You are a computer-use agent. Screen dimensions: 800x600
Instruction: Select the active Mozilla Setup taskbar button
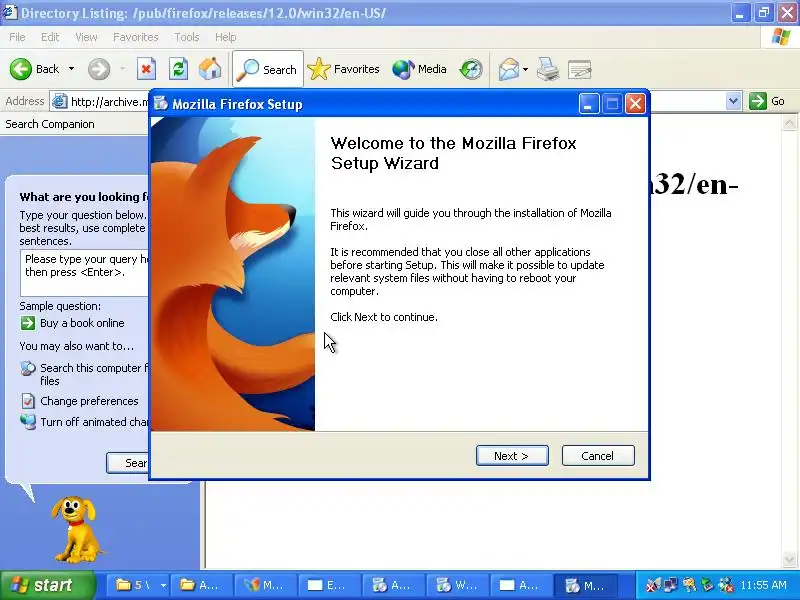586,585
